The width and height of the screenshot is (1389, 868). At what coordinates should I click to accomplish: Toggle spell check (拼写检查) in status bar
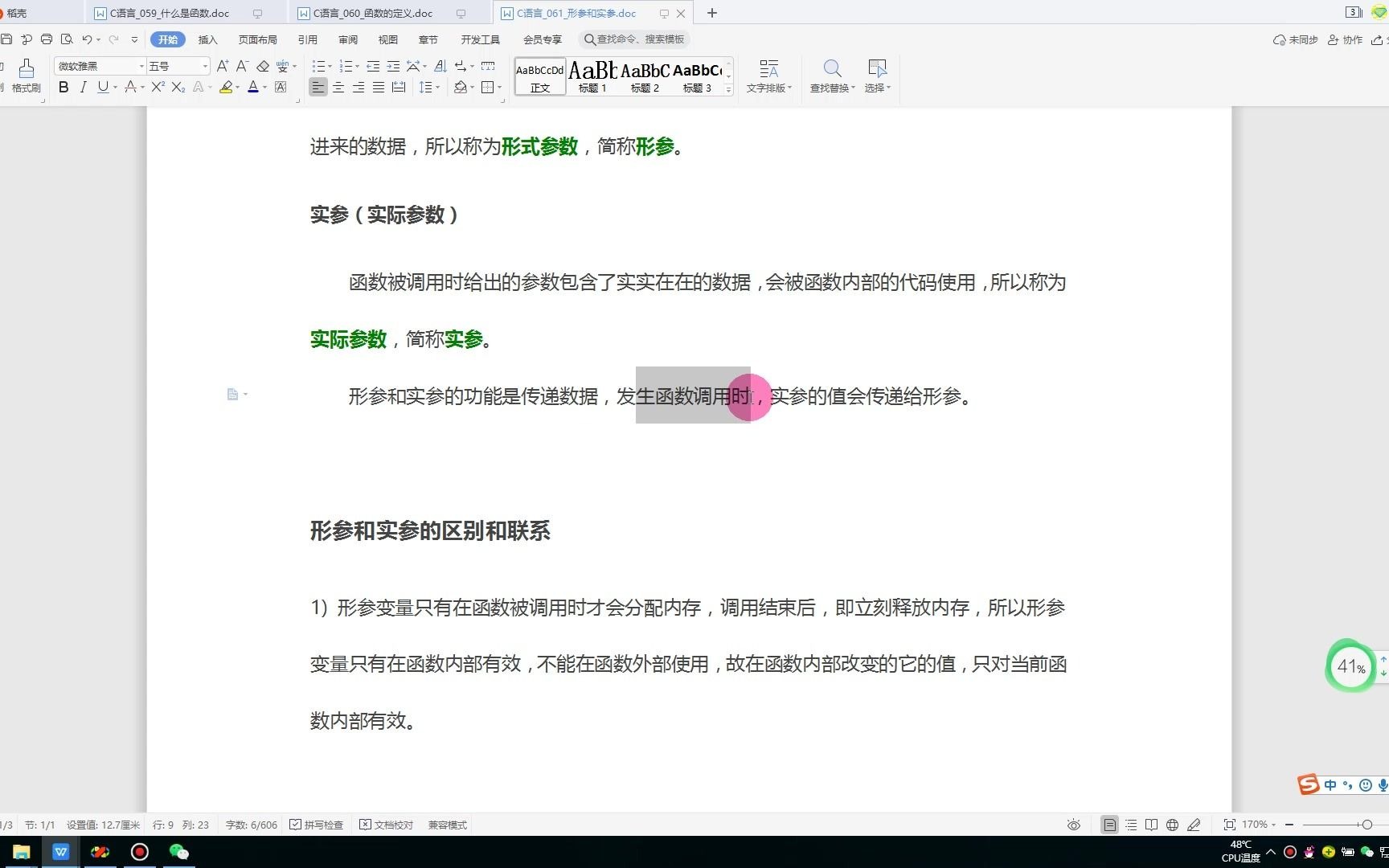pyautogui.click(x=316, y=825)
